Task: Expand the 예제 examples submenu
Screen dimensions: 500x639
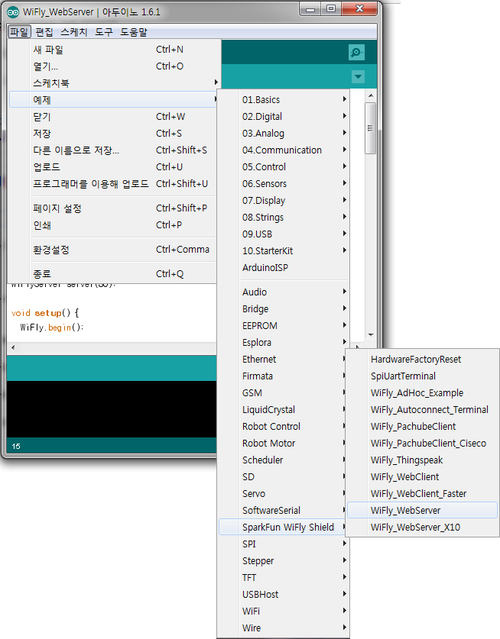Action: pyautogui.click(x=113, y=100)
